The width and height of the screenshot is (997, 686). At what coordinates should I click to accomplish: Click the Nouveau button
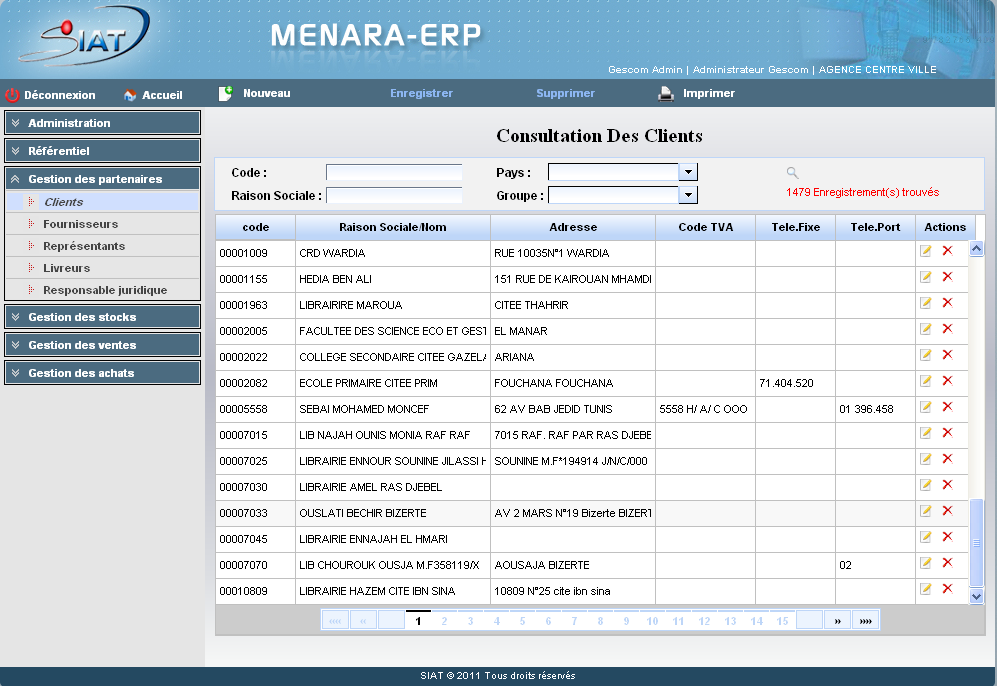(254, 93)
